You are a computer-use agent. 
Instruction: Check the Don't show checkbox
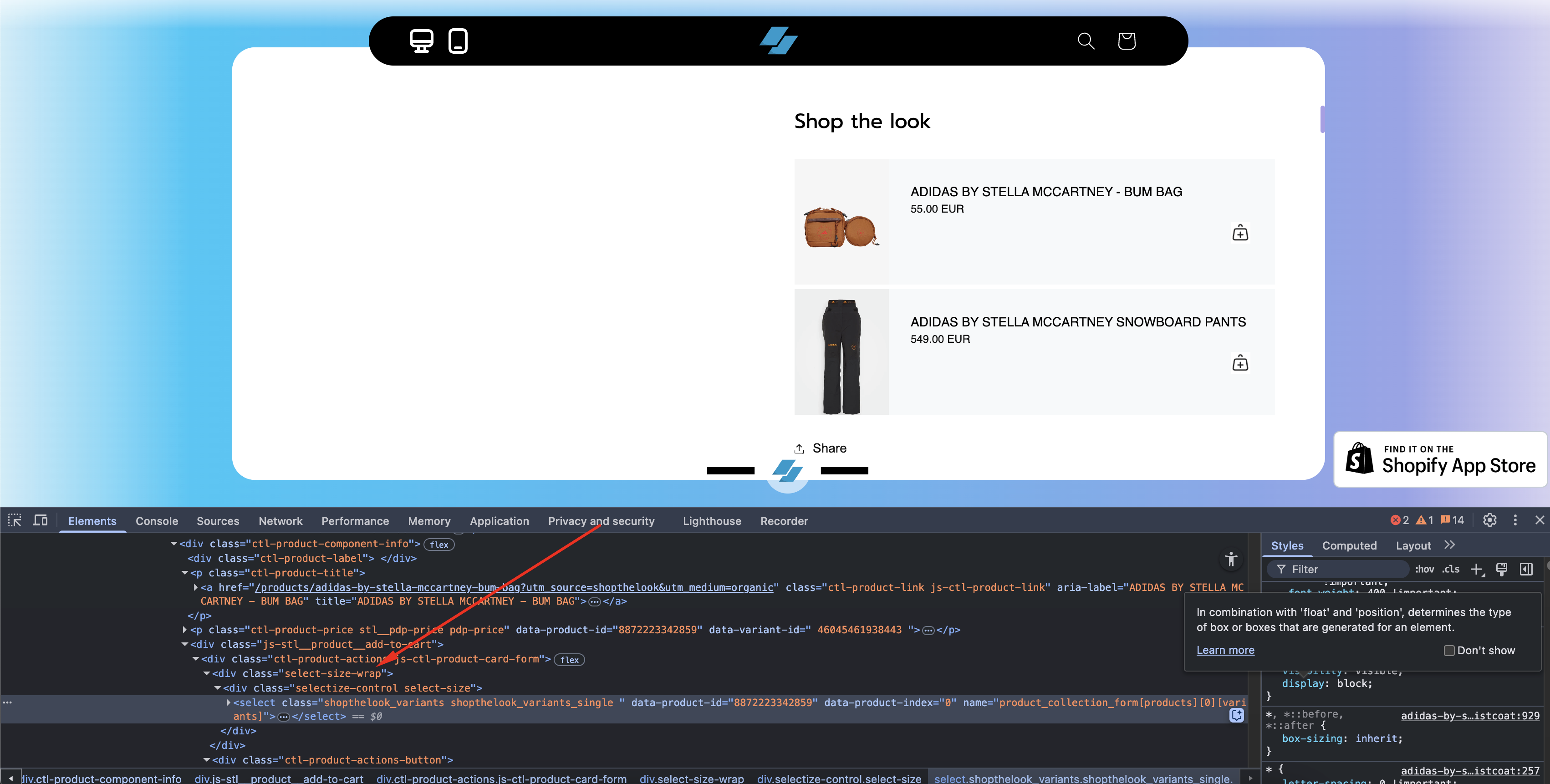coord(1449,651)
